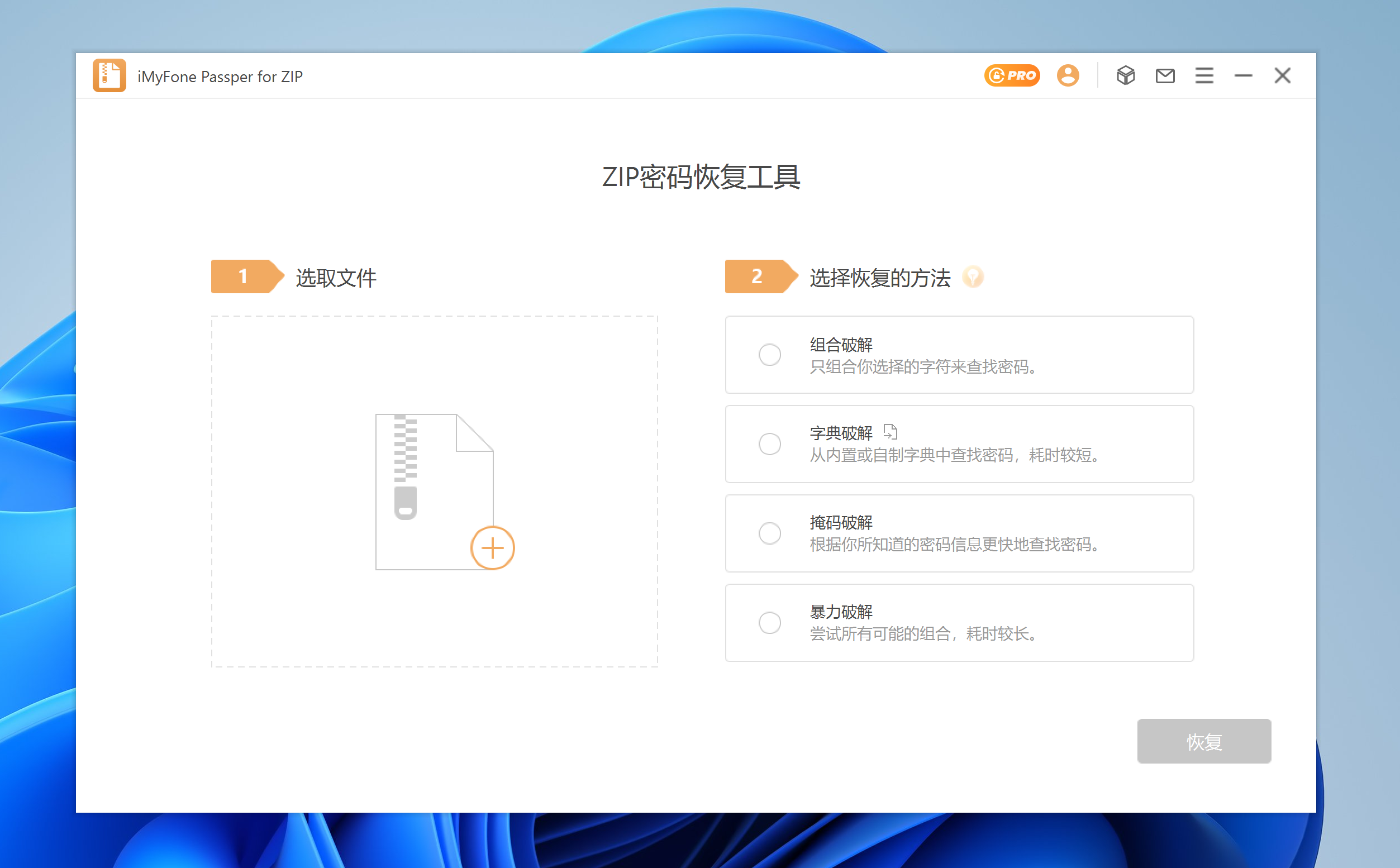
Task: Open the user account icon
Action: click(x=1068, y=76)
